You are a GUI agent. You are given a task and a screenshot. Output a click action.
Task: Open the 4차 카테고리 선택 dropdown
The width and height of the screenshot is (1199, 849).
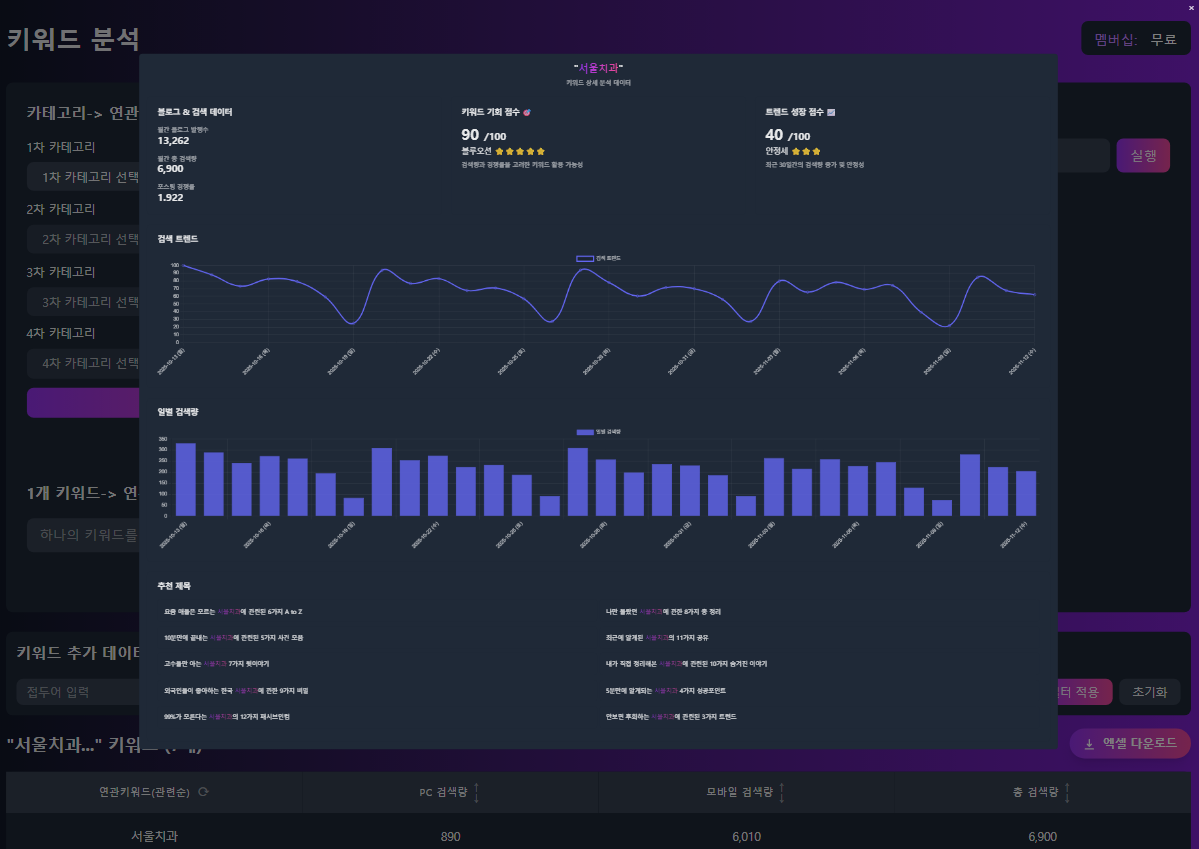tap(85, 363)
